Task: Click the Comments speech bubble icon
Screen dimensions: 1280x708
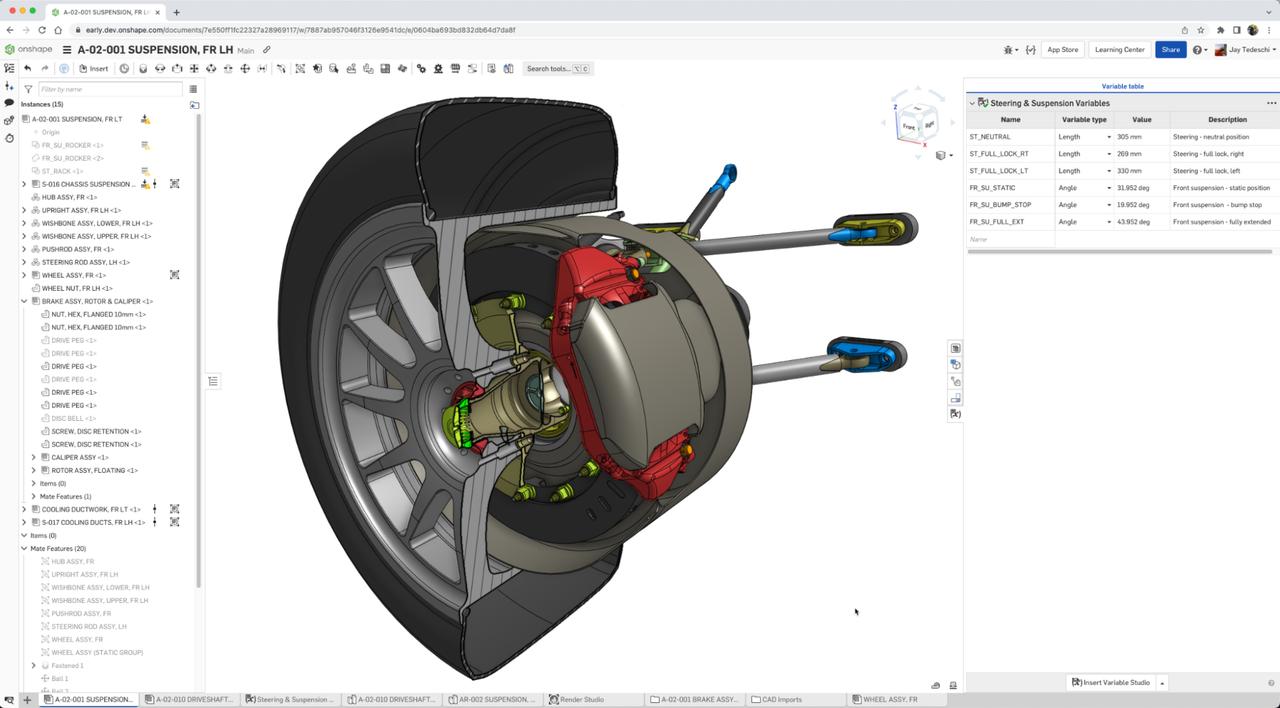Action: coord(9,103)
